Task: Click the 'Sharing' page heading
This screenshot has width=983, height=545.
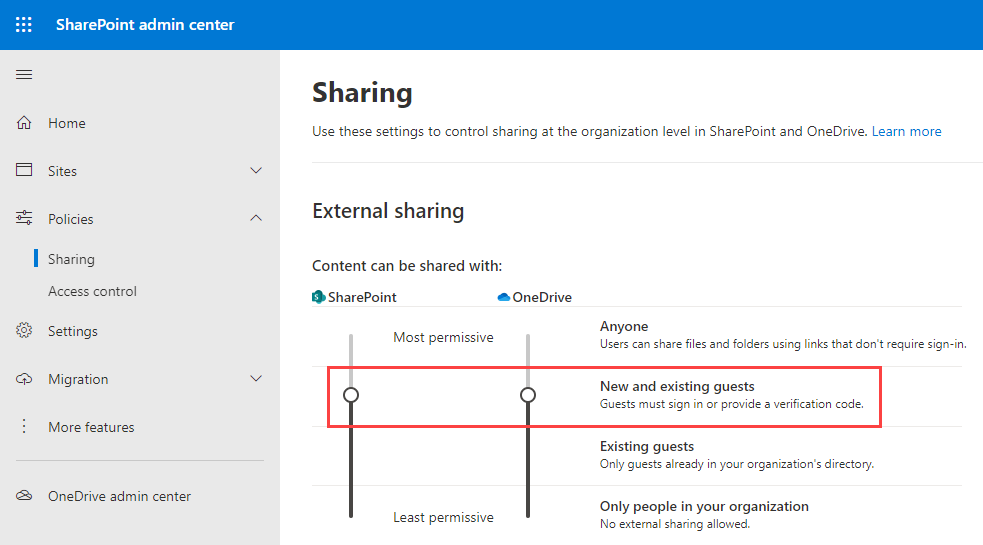Action: click(362, 93)
